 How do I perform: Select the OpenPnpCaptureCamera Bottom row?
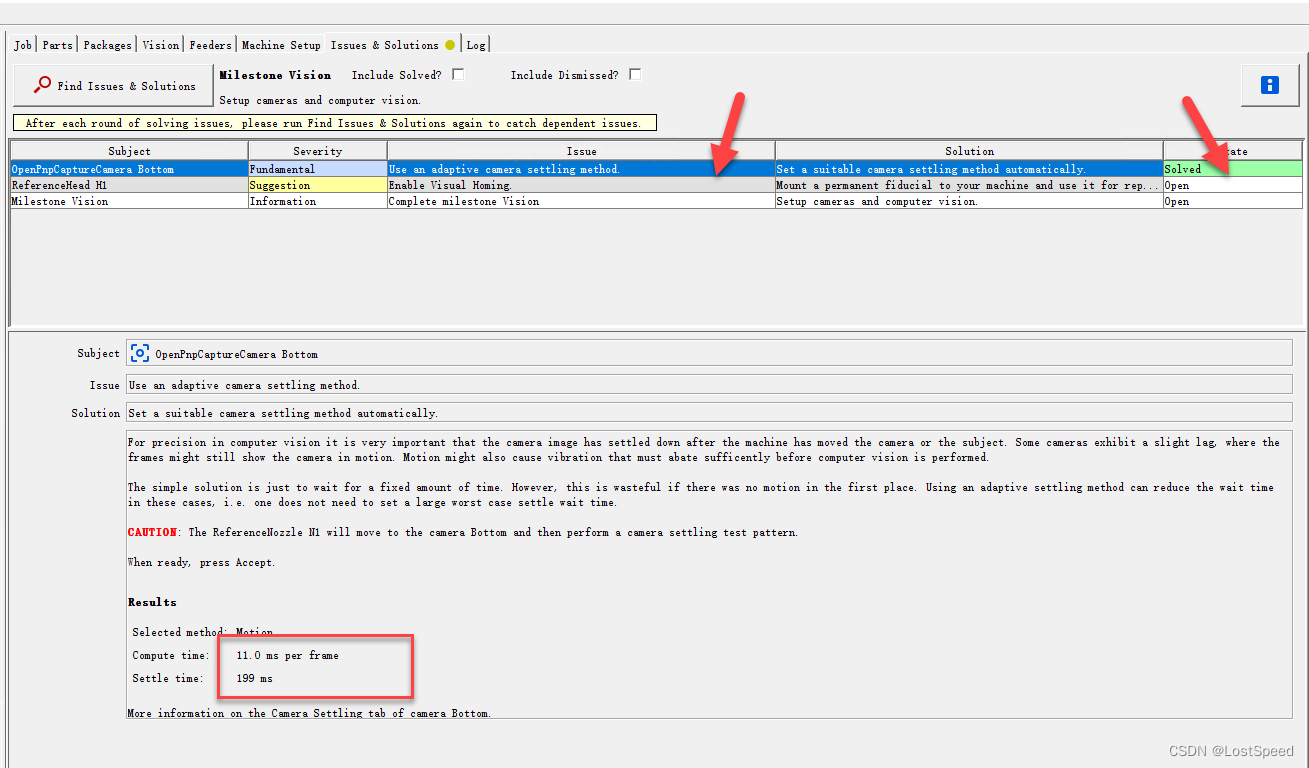(656, 169)
